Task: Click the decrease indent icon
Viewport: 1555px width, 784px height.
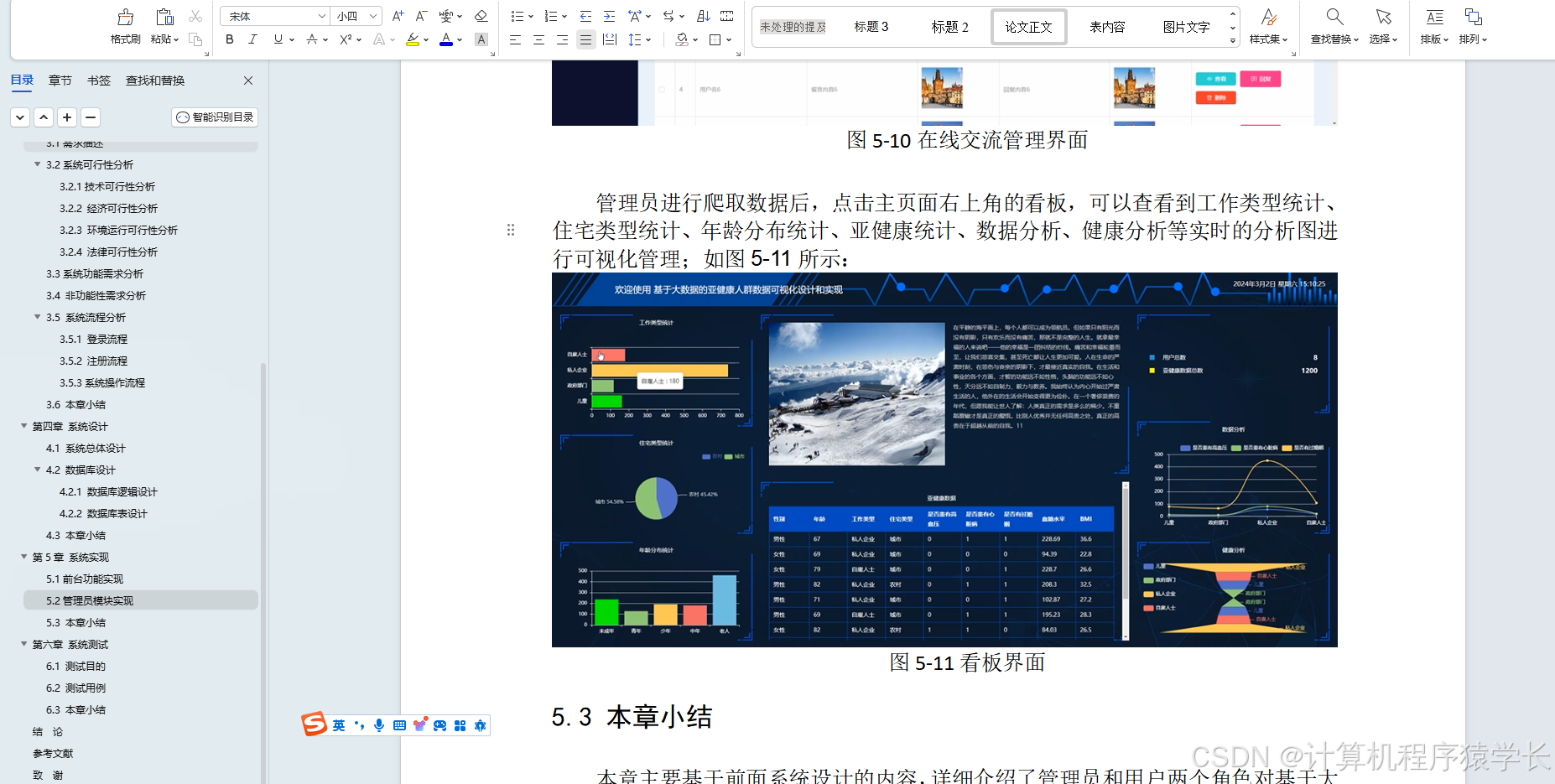Action: (585, 16)
